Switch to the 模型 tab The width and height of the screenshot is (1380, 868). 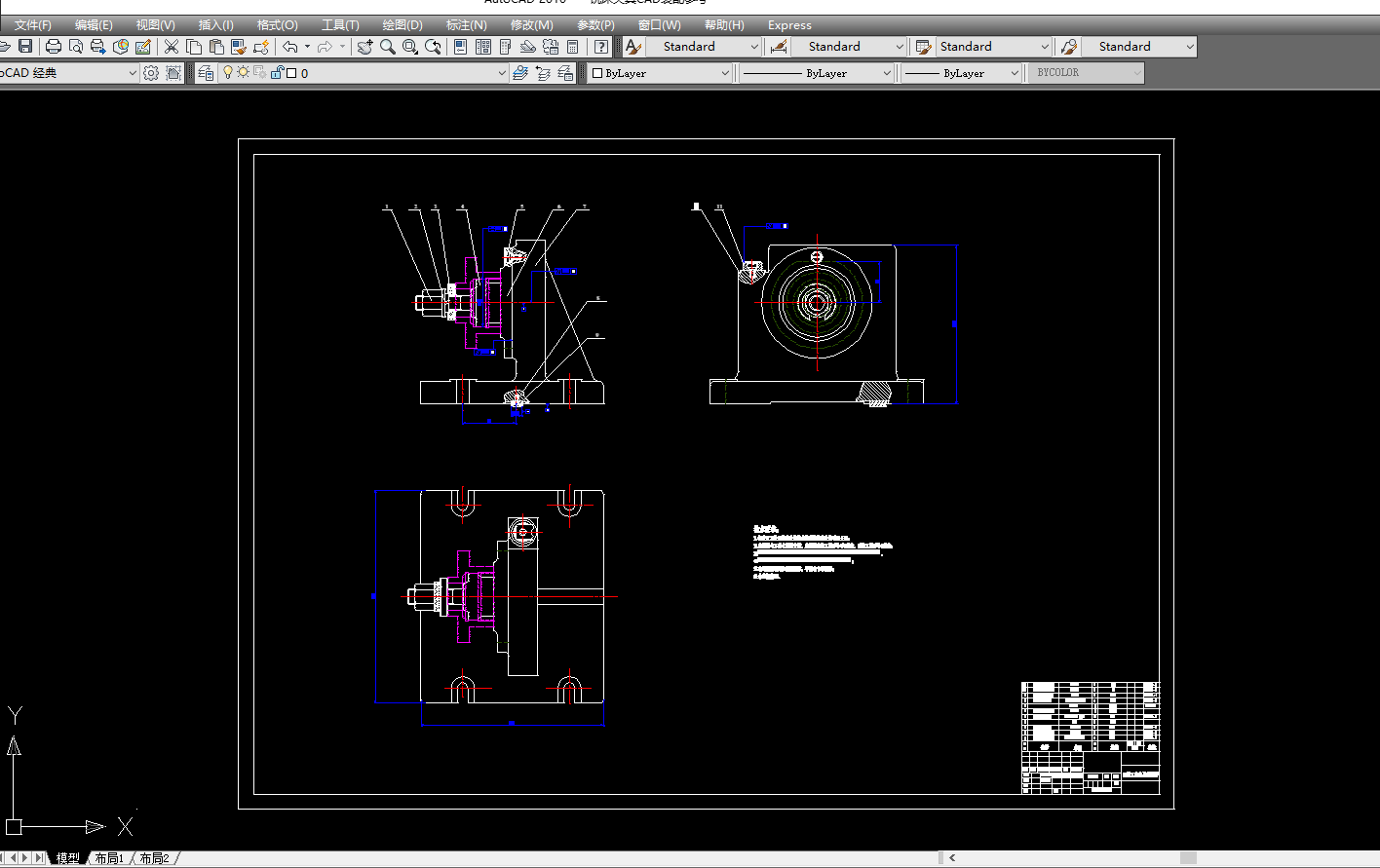[68, 858]
